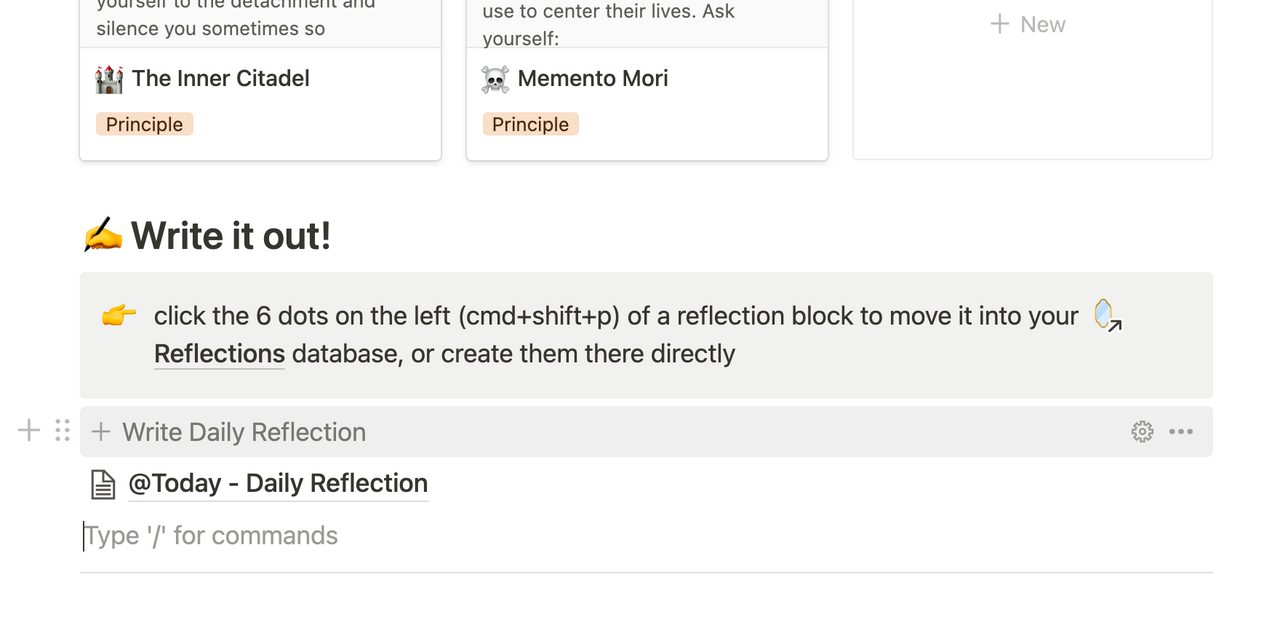The image size is (1280, 623).
Task: Click the six-dot block drag handle
Action: pos(62,431)
